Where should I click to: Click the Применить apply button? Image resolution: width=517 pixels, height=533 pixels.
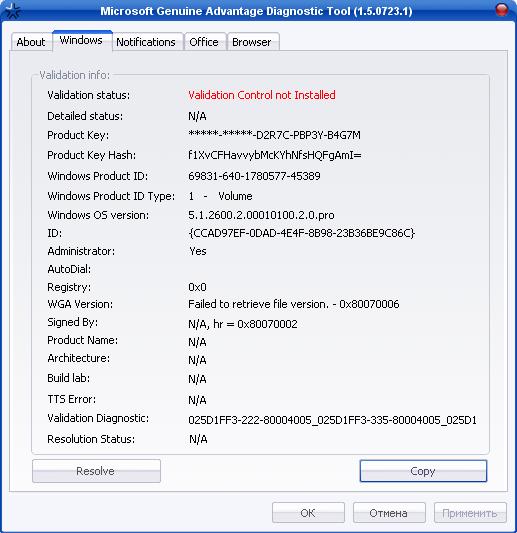[470, 513]
